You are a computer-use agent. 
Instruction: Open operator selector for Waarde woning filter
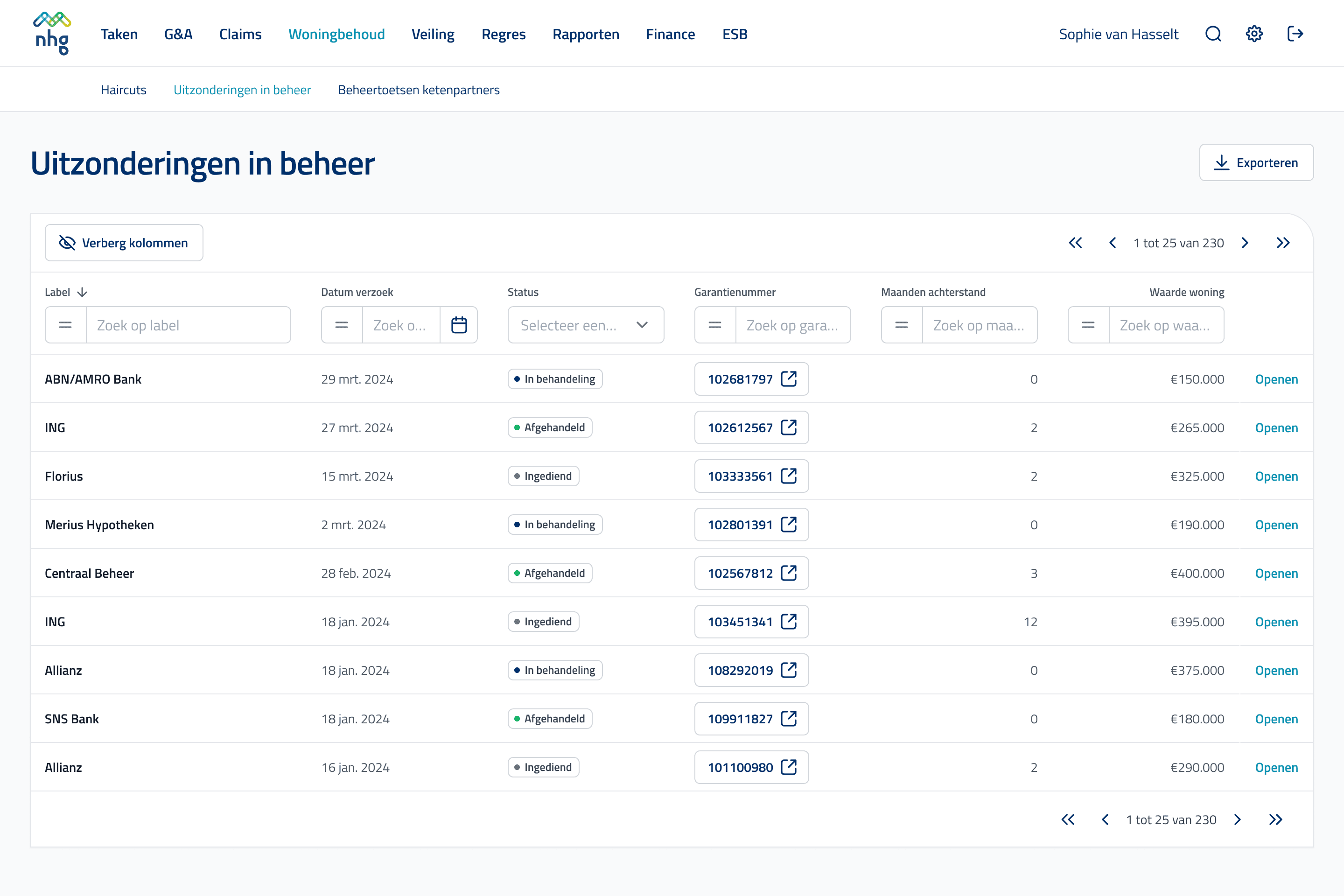[x=1089, y=325]
